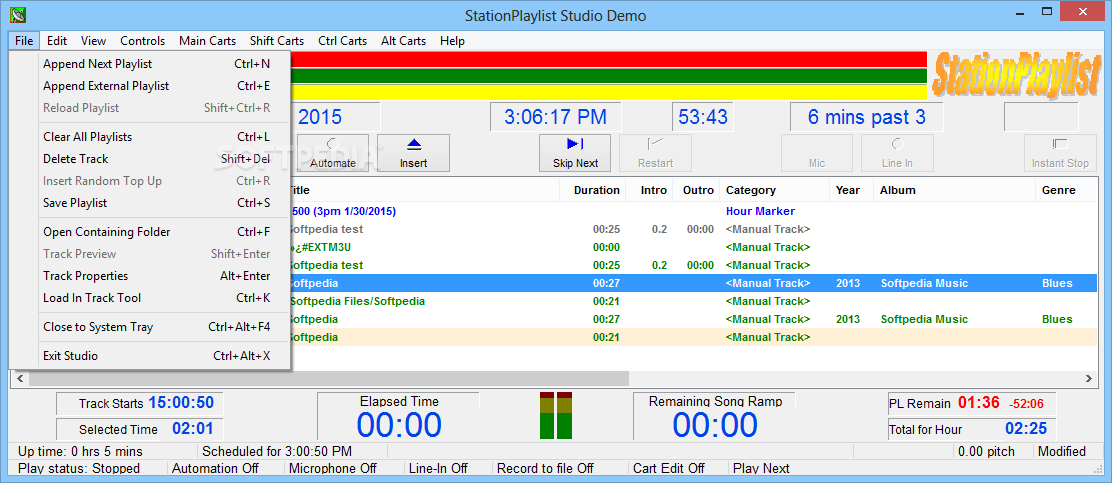
Task: Click the Year column header
Action: click(851, 190)
